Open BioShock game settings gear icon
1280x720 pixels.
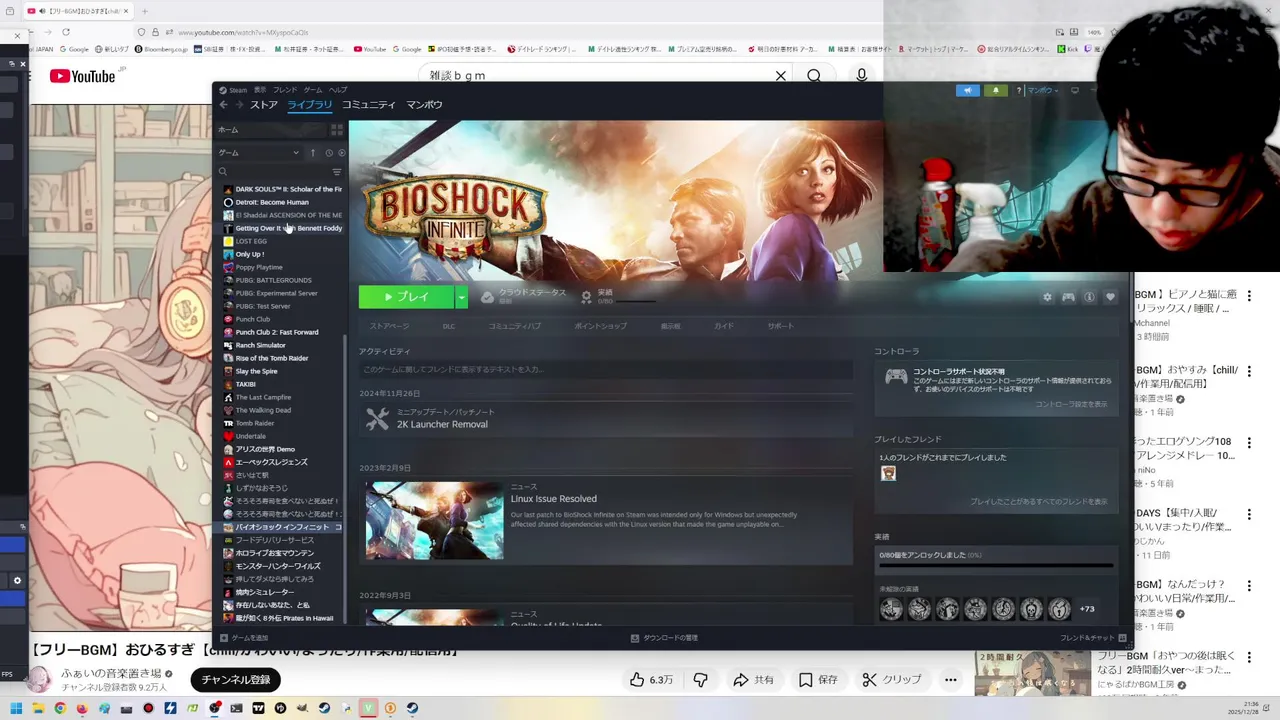pyautogui.click(x=1047, y=297)
